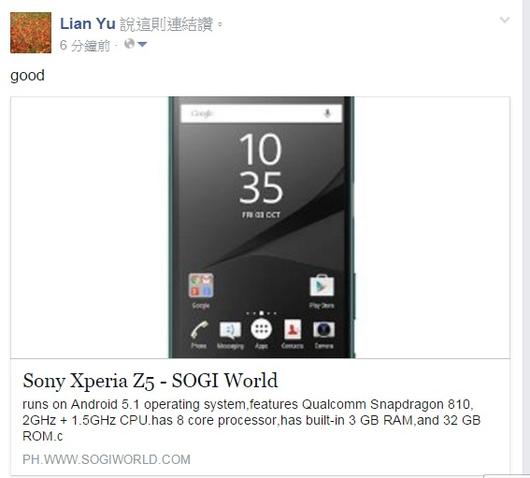Open Lian Yu's profile picture
530x478 pixels.
pyautogui.click(x=31, y=32)
